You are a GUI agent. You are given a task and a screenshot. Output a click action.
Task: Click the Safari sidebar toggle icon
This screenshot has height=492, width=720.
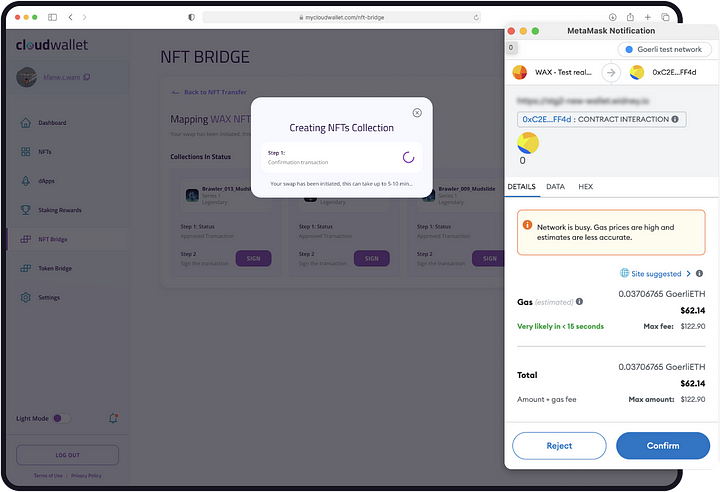coord(52,17)
